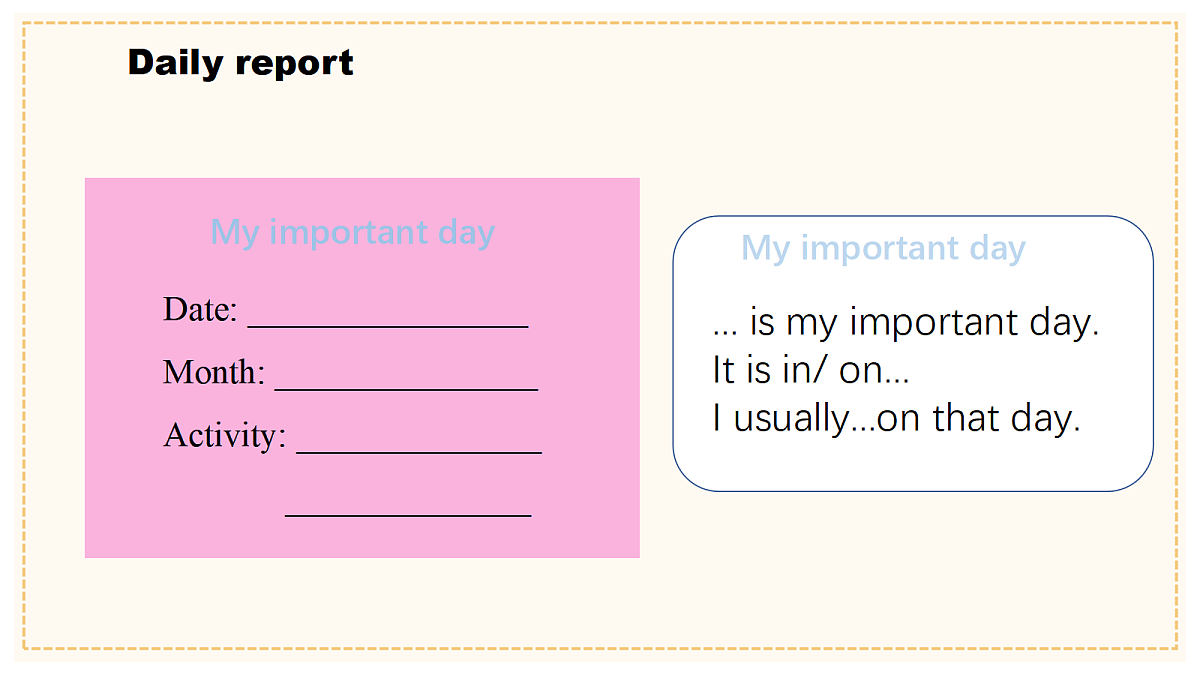Screen dimensions: 1200x675
Task: Select the Month label
Action: coord(214,372)
